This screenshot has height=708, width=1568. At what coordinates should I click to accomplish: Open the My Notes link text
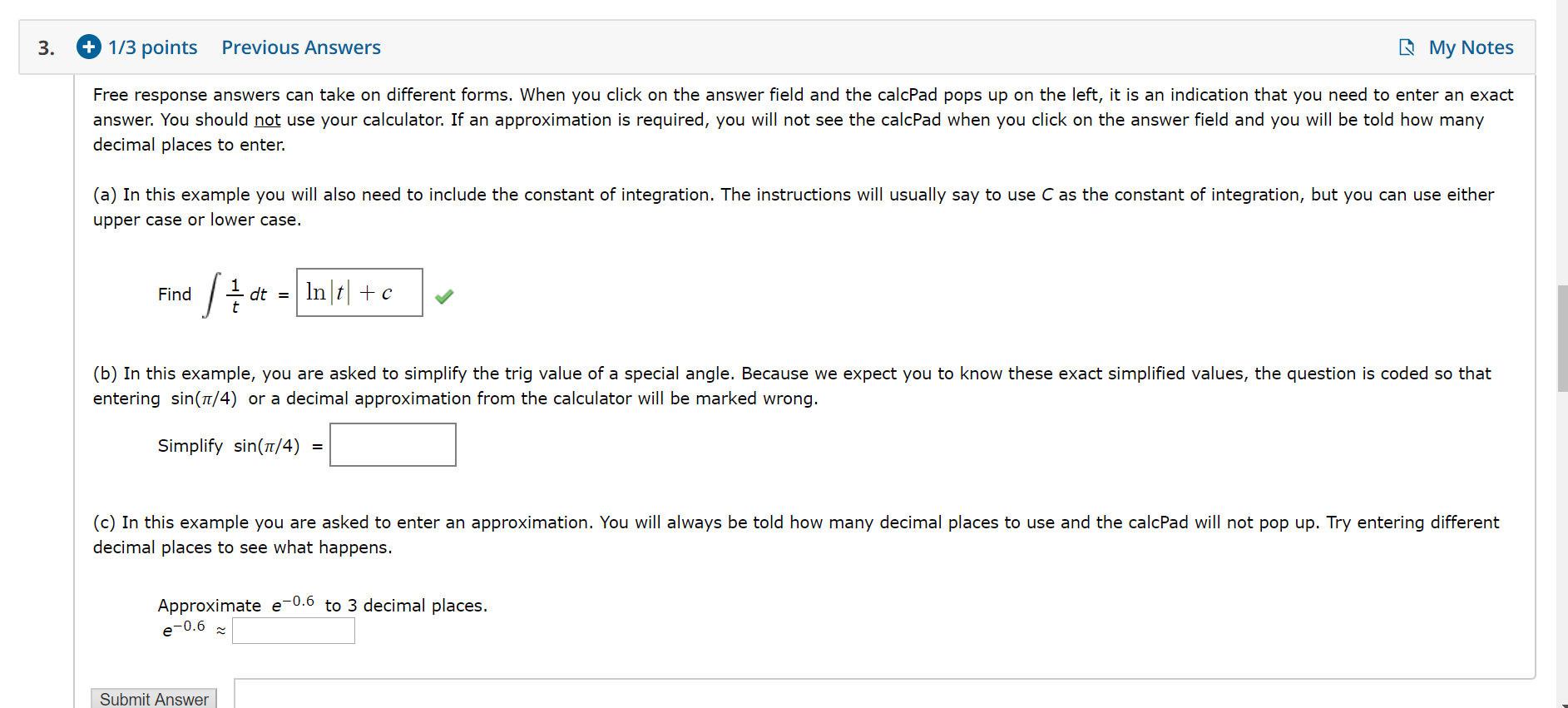click(1471, 47)
